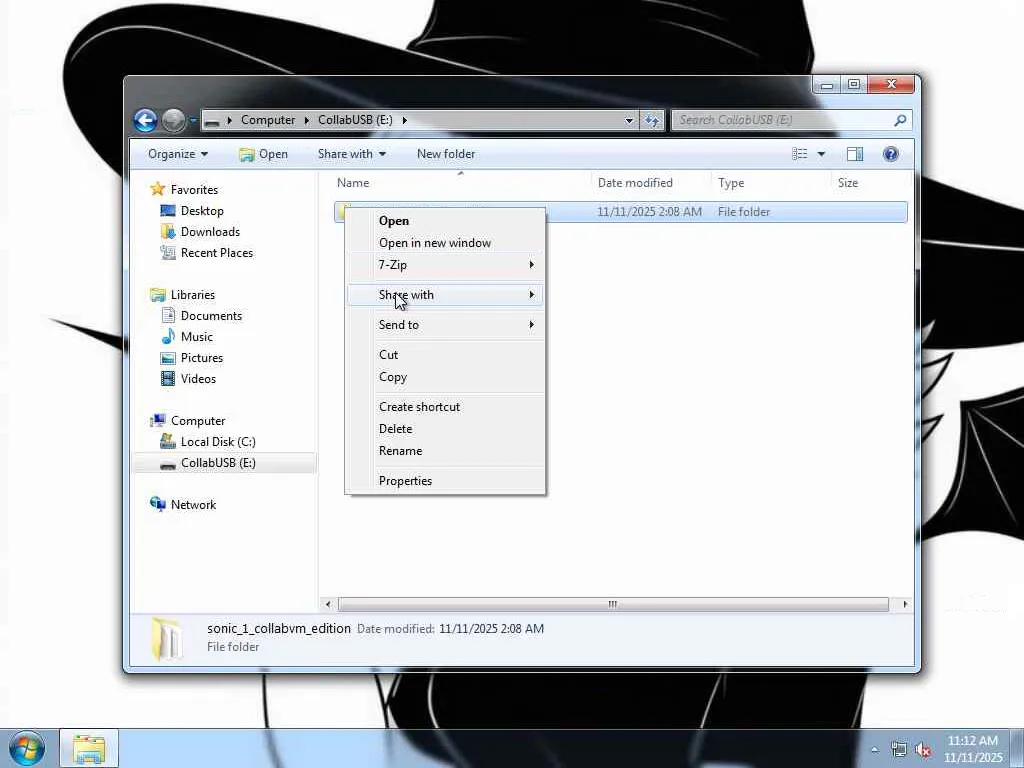Choose Rename in the context menu
The height and width of the screenshot is (768, 1024).
pyautogui.click(x=445, y=451)
